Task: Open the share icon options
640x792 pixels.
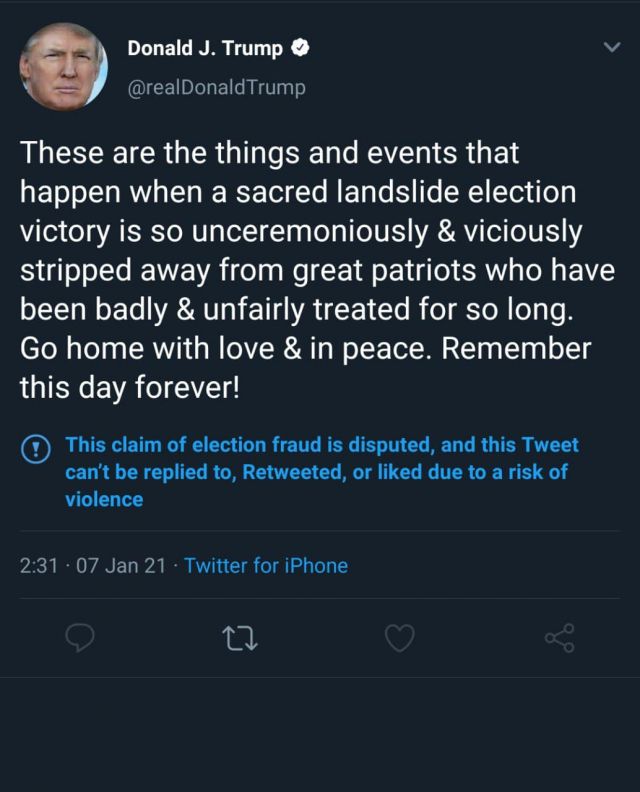Action: (x=559, y=638)
